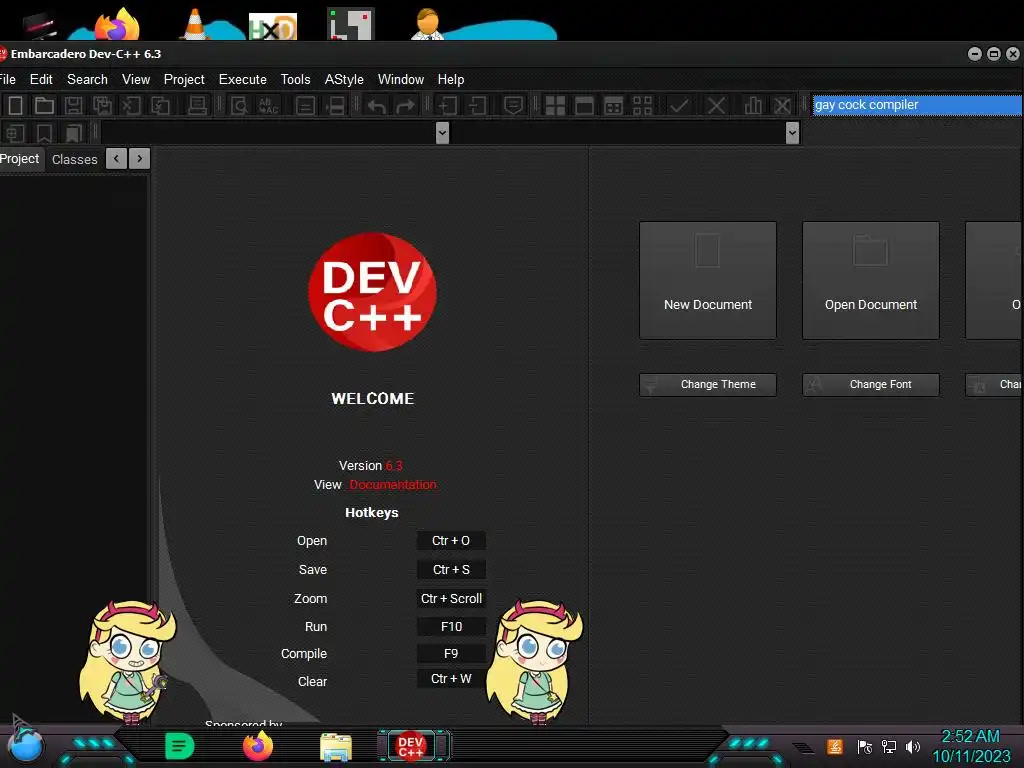Click the filled bookmark goto icon
Screen dimensions: 1024x768
(x=73, y=133)
